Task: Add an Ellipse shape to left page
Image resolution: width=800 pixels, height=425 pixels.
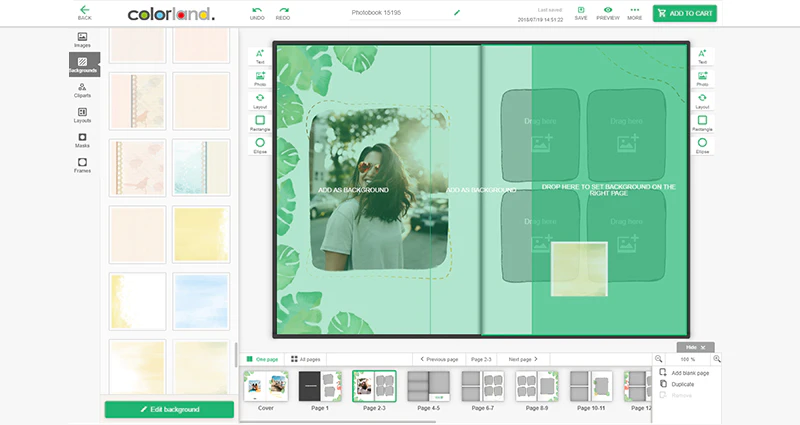Action: [260, 145]
